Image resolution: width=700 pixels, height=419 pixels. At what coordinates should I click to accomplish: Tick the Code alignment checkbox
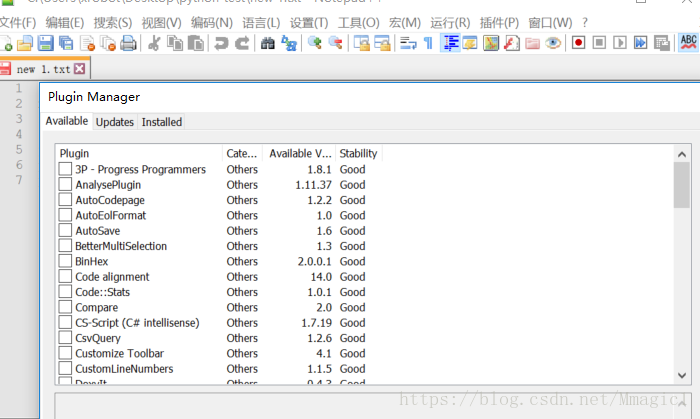pyautogui.click(x=65, y=276)
